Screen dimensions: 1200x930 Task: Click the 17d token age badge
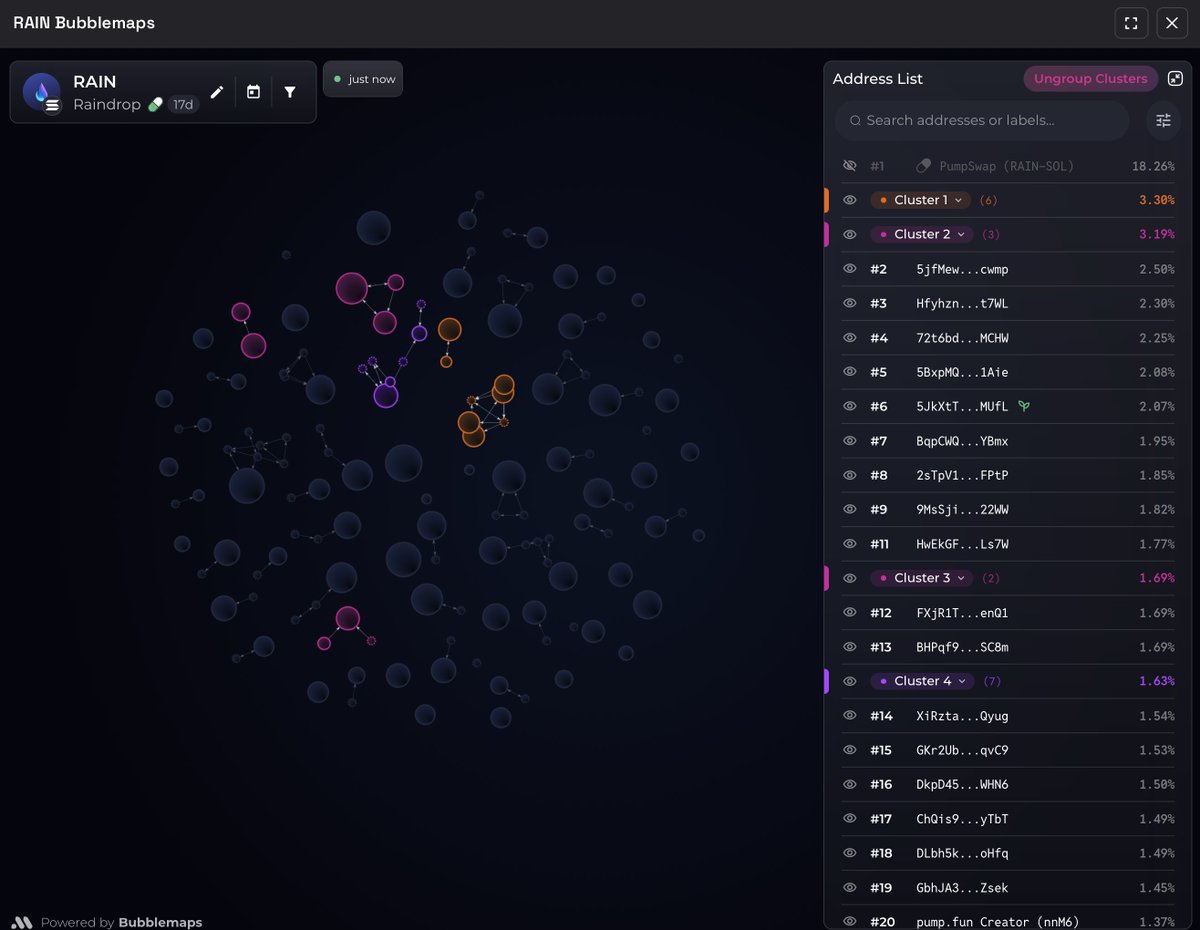pyautogui.click(x=183, y=104)
